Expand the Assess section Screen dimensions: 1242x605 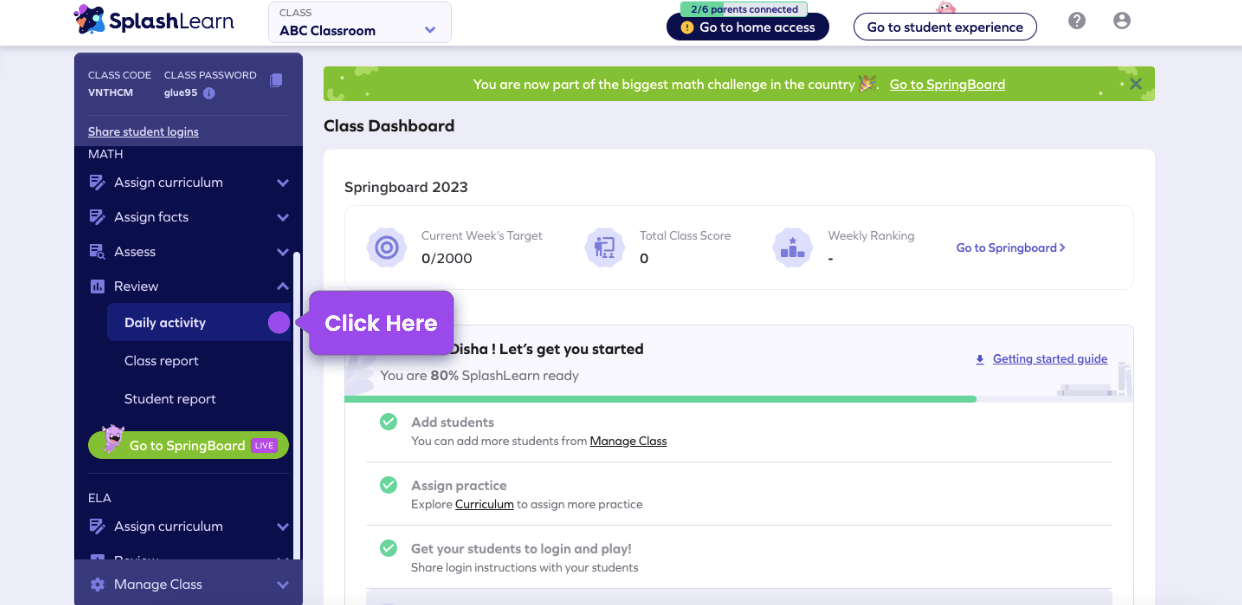[283, 251]
